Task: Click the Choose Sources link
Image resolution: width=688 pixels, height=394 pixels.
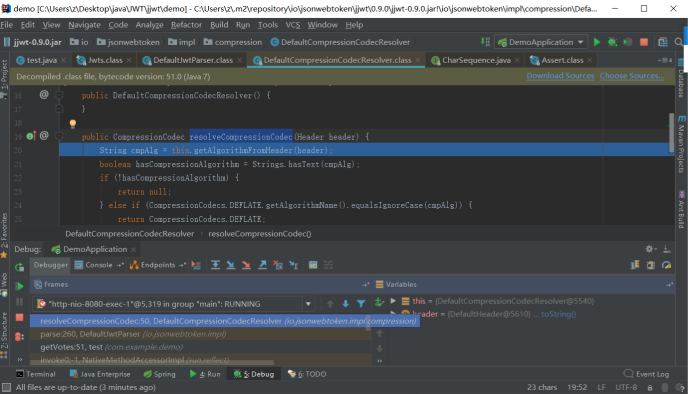Action: 632,76
